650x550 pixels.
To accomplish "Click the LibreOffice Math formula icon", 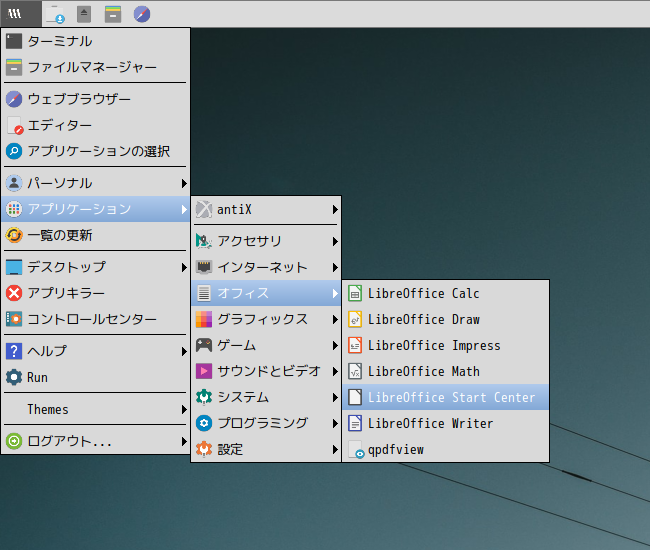I will click(x=355, y=371).
